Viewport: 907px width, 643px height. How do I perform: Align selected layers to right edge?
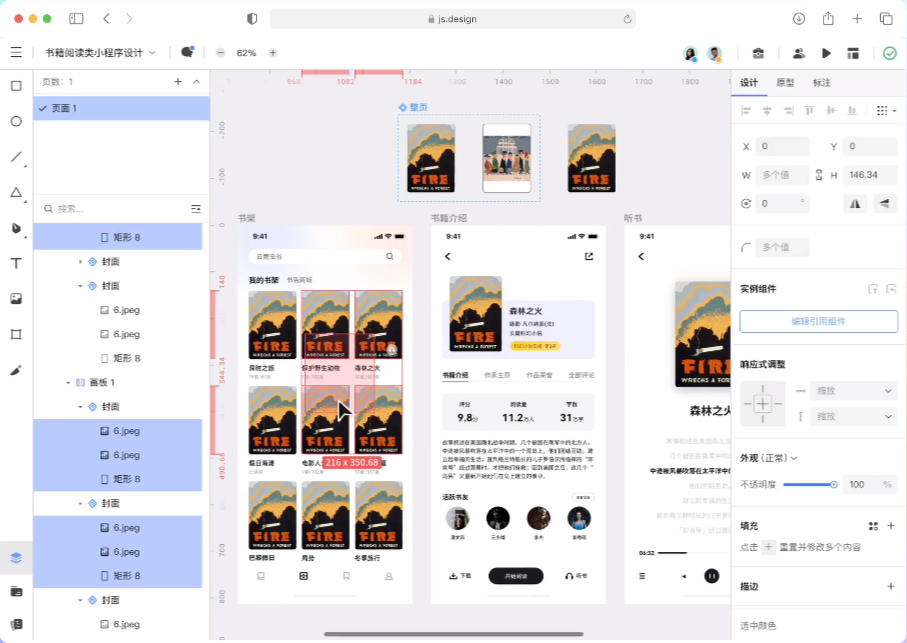[x=788, y=110]
